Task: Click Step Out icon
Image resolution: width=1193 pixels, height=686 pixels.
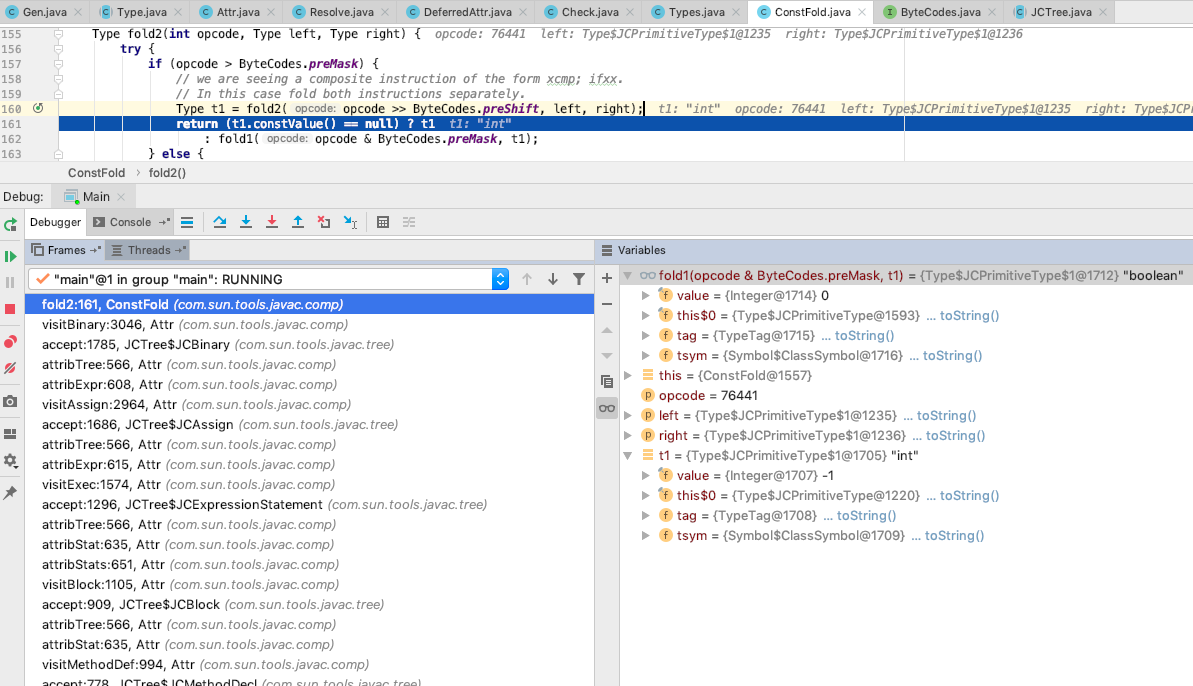Action: pyautogui.click(x=297, y=222)
